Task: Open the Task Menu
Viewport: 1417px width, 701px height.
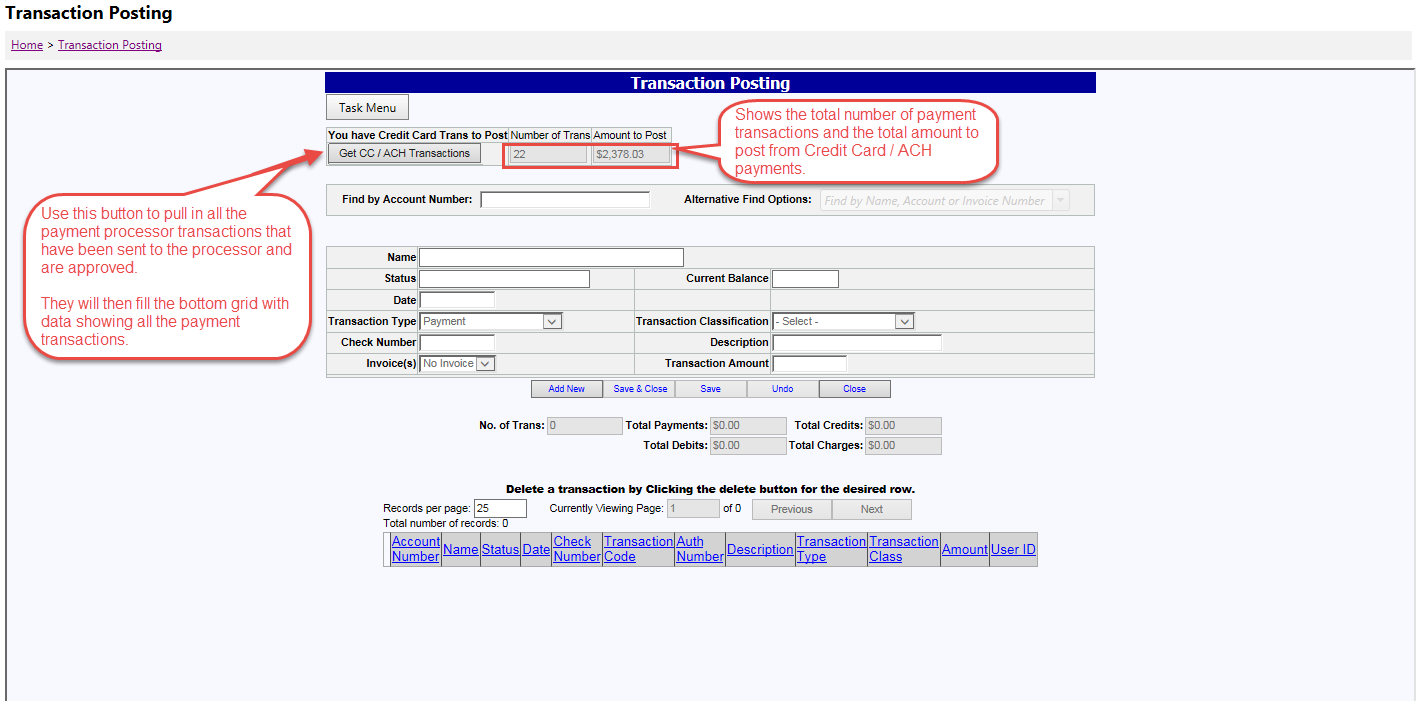Action: pyautogui.click(x=366, y=106)
